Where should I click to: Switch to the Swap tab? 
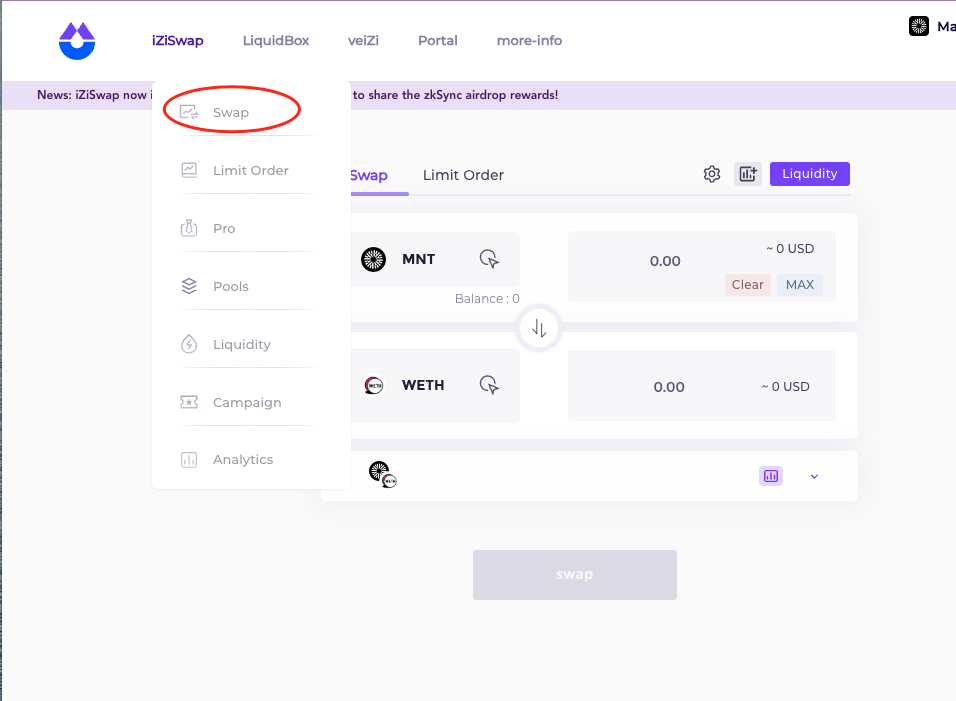point(369,176)
